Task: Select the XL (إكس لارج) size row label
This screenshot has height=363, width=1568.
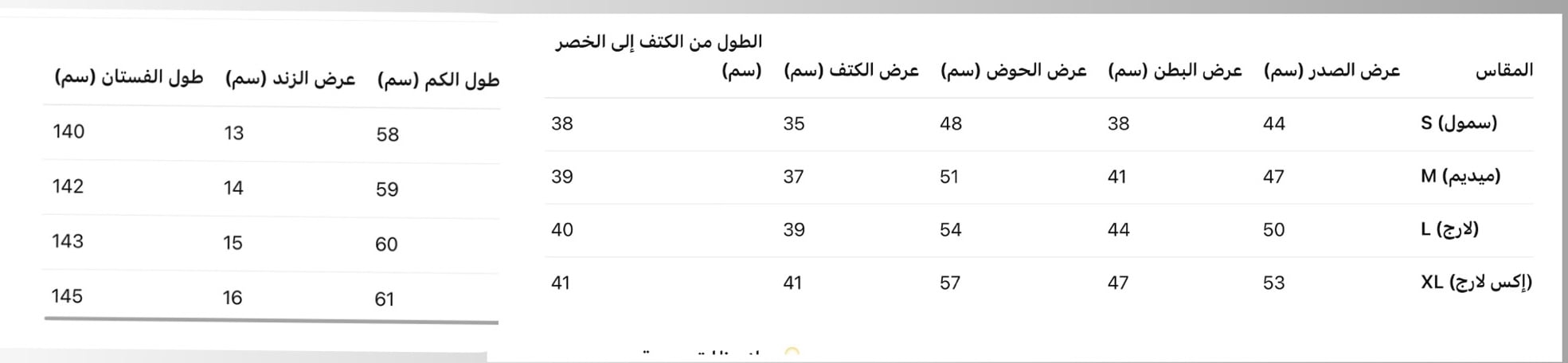Action: 1476,283
